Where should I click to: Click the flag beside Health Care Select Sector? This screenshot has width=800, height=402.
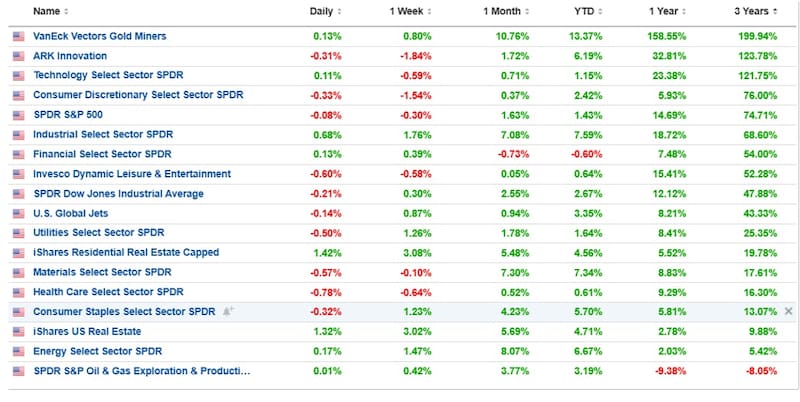17,292
